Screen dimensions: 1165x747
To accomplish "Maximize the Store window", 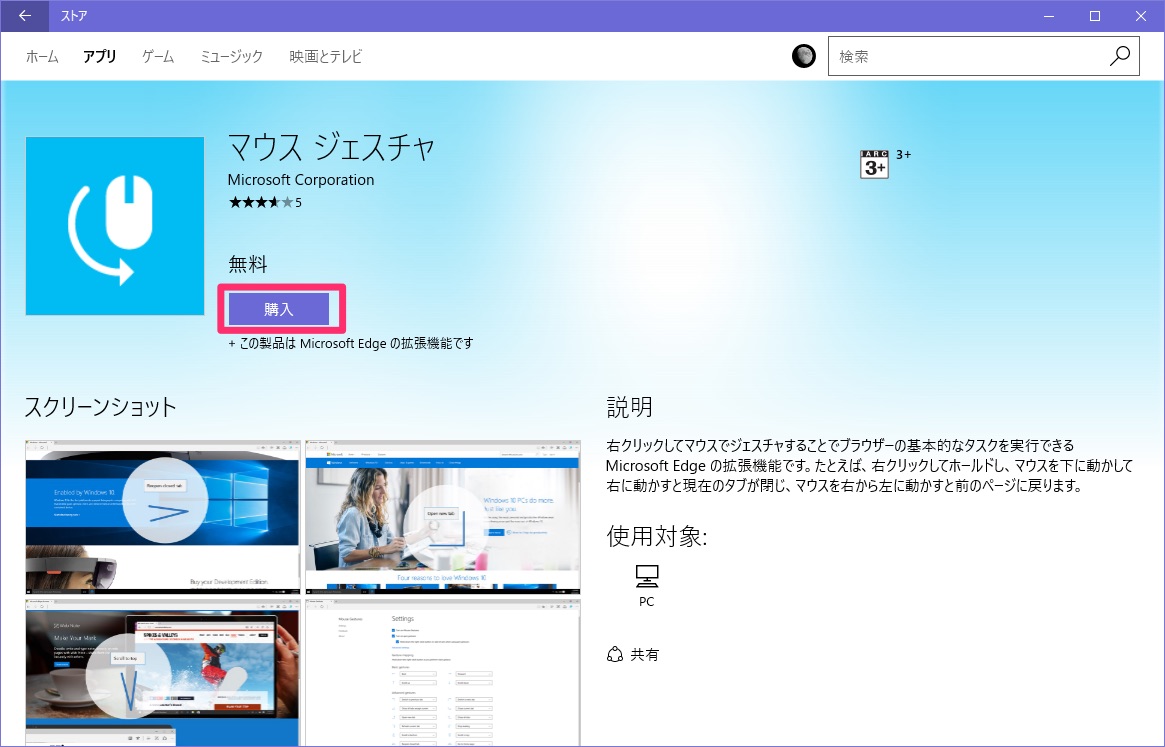I will (x=1094, y=16).
